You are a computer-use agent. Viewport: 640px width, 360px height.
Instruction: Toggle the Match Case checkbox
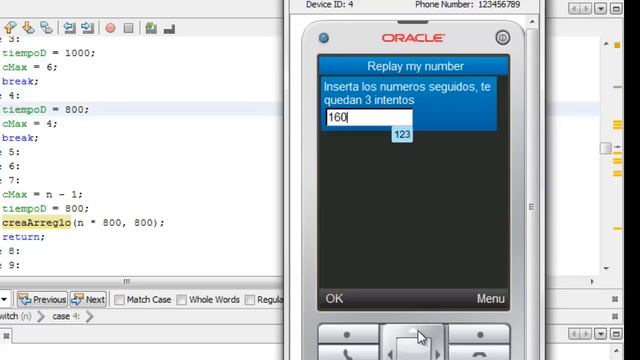(x=119, y=300)
